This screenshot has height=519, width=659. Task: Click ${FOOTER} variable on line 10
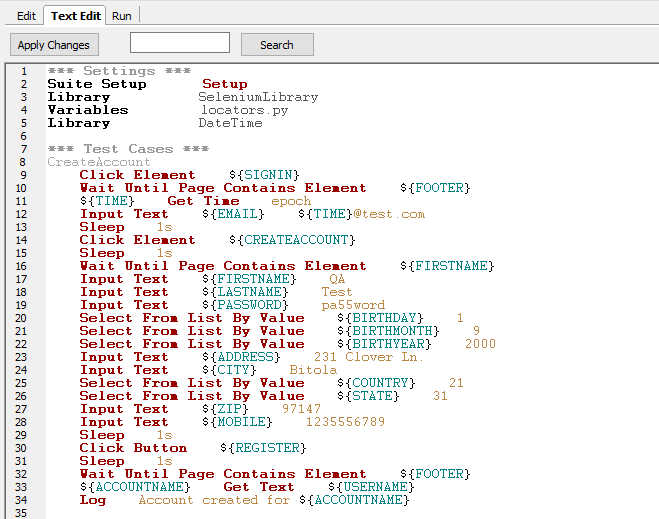click(x=435, y=188)
